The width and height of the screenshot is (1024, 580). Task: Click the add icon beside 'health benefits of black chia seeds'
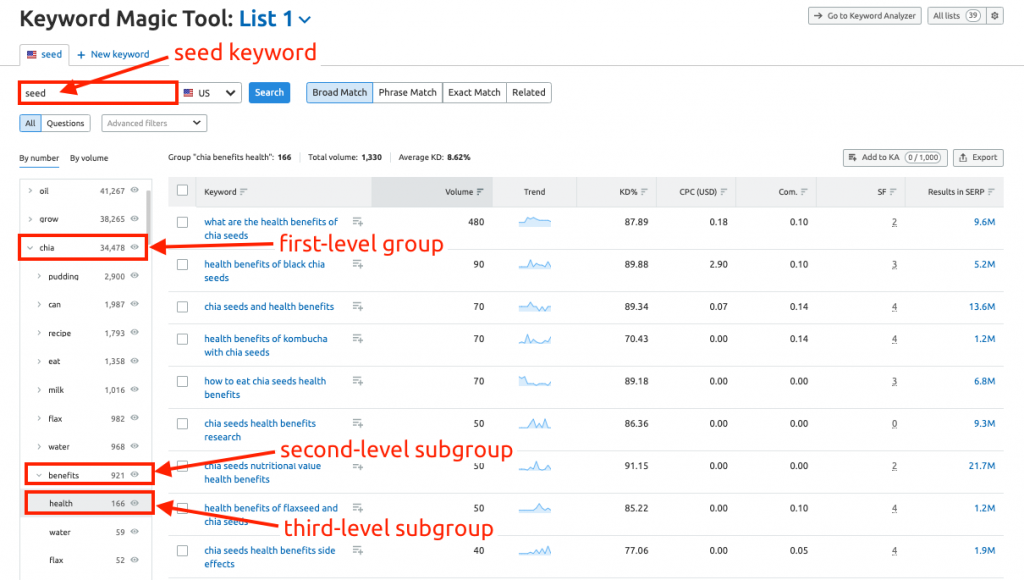pyautogui.click(x=358, y=265)
